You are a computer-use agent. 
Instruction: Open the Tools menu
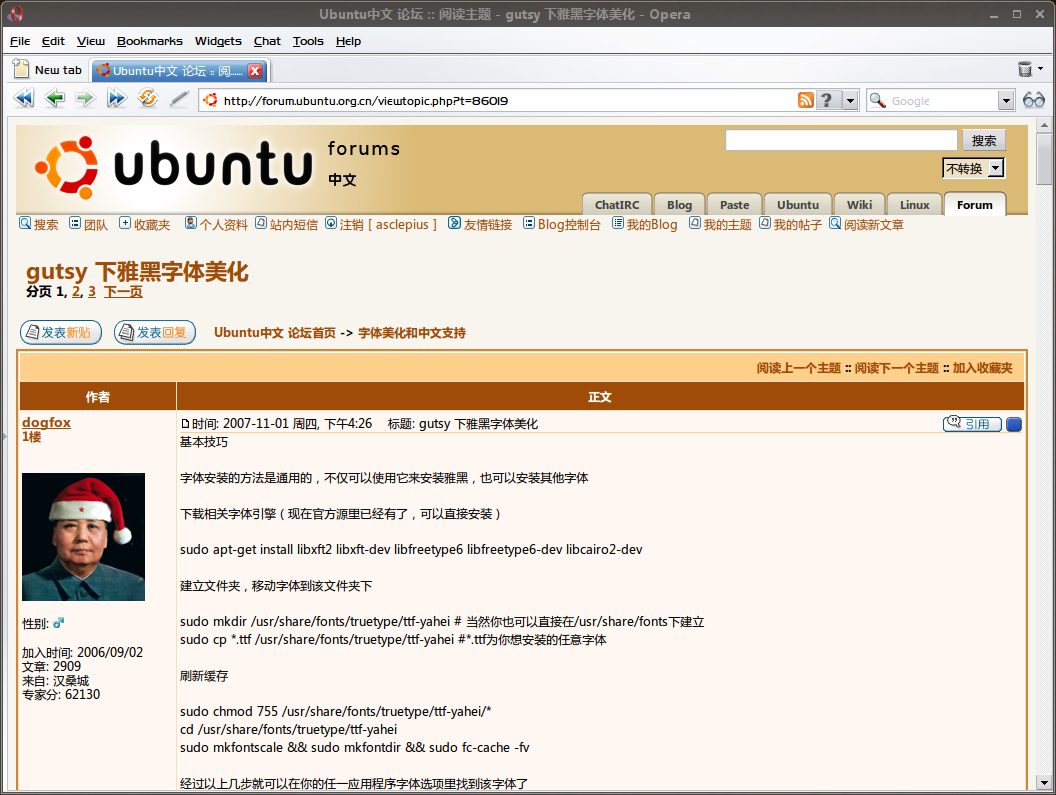pos(308,41)
